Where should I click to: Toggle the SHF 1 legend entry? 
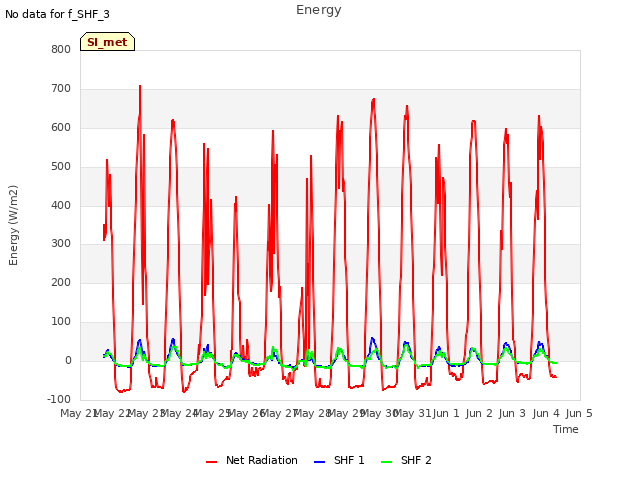(339, 460)
